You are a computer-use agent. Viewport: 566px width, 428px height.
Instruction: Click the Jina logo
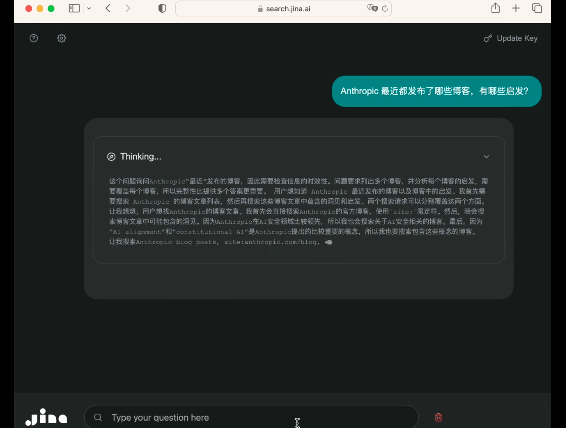click(x=46, y=417)
